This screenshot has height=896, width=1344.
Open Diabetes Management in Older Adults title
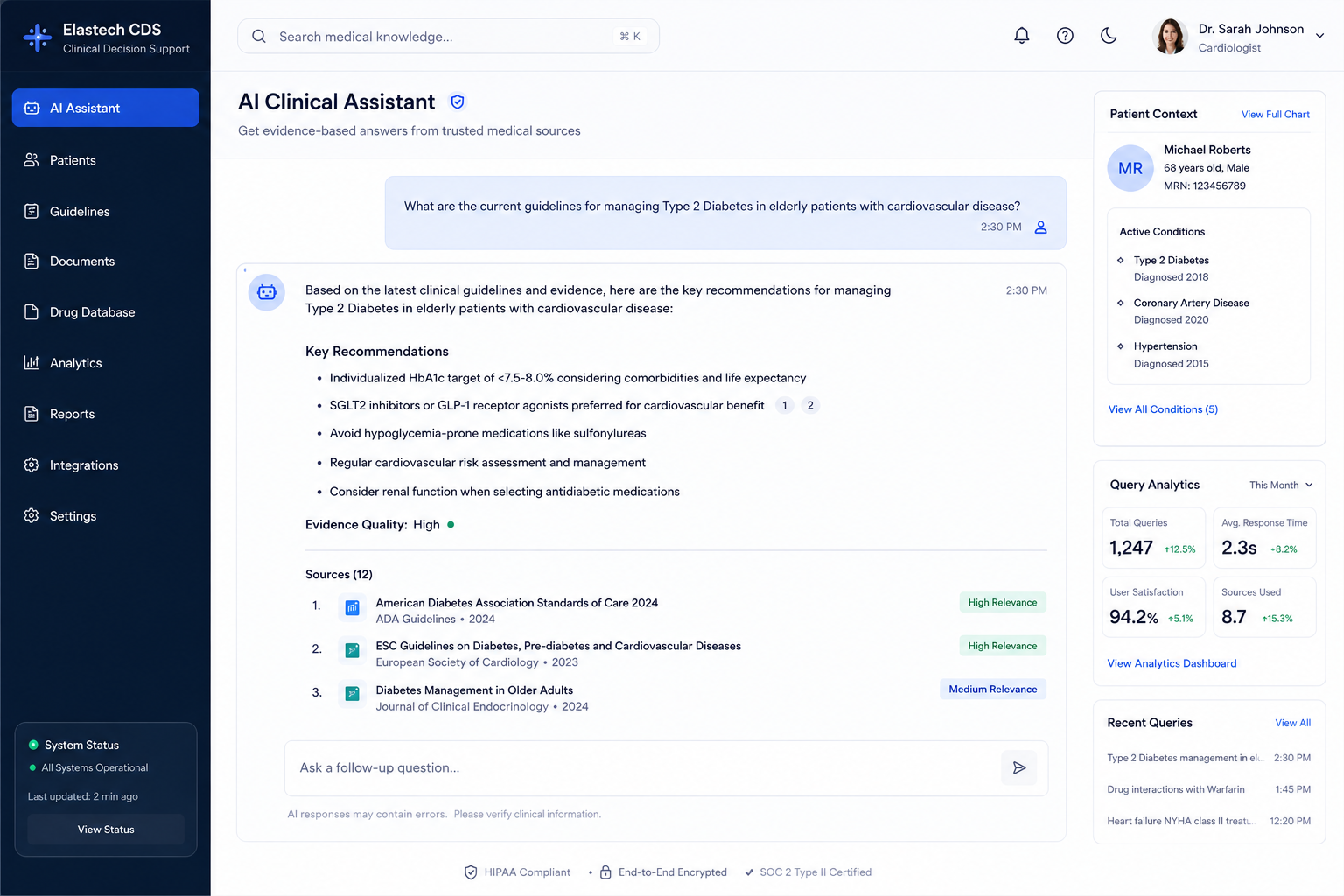coord(474,690)
